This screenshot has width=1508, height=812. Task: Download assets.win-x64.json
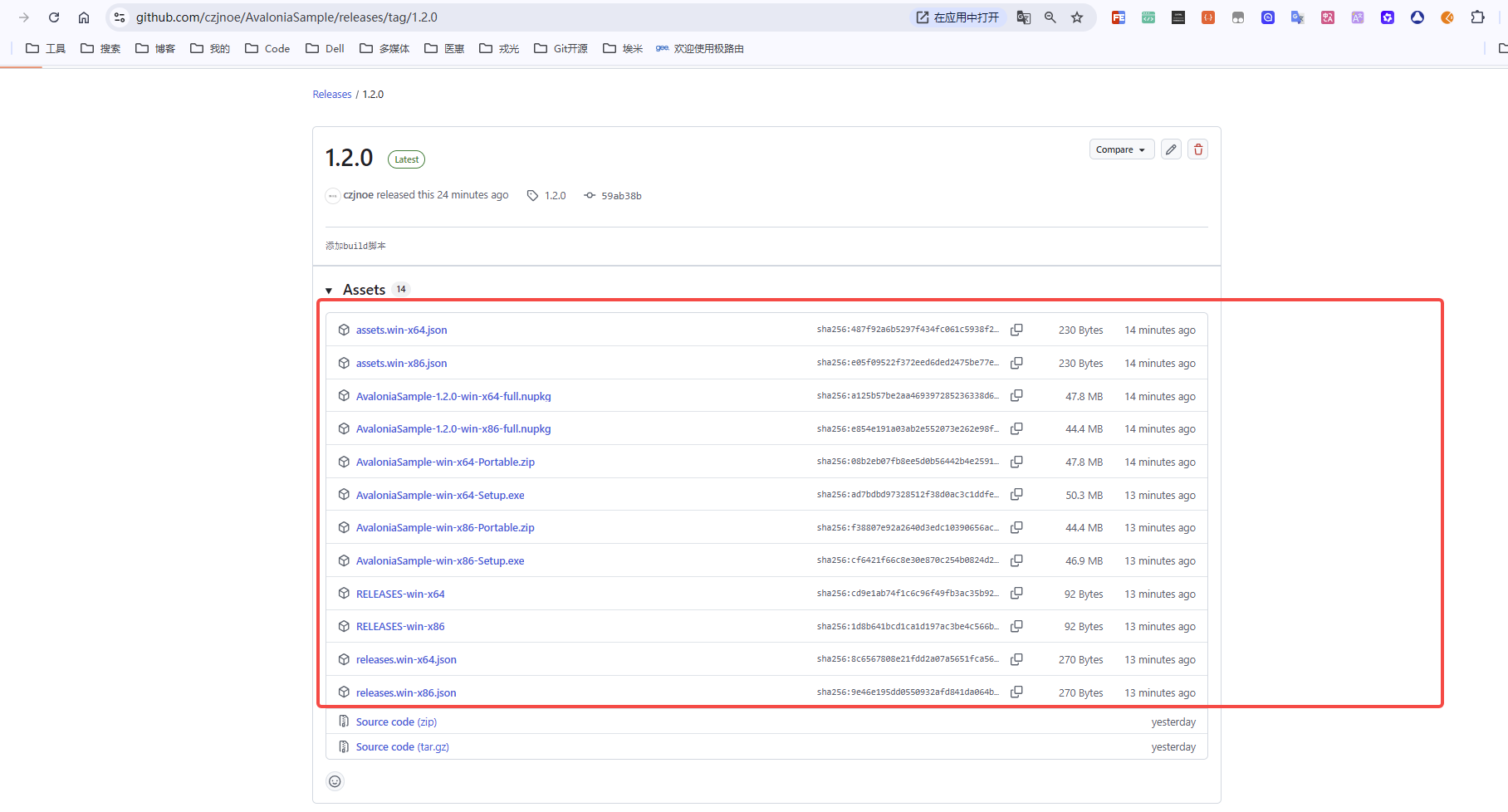click(x=401, y=330)
